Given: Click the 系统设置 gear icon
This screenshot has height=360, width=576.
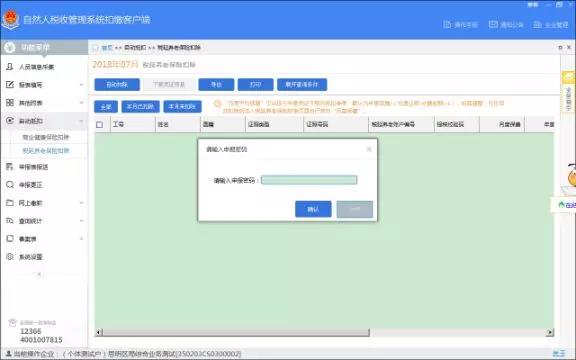Looking at the screenshot, I should (x=10, y=256).
